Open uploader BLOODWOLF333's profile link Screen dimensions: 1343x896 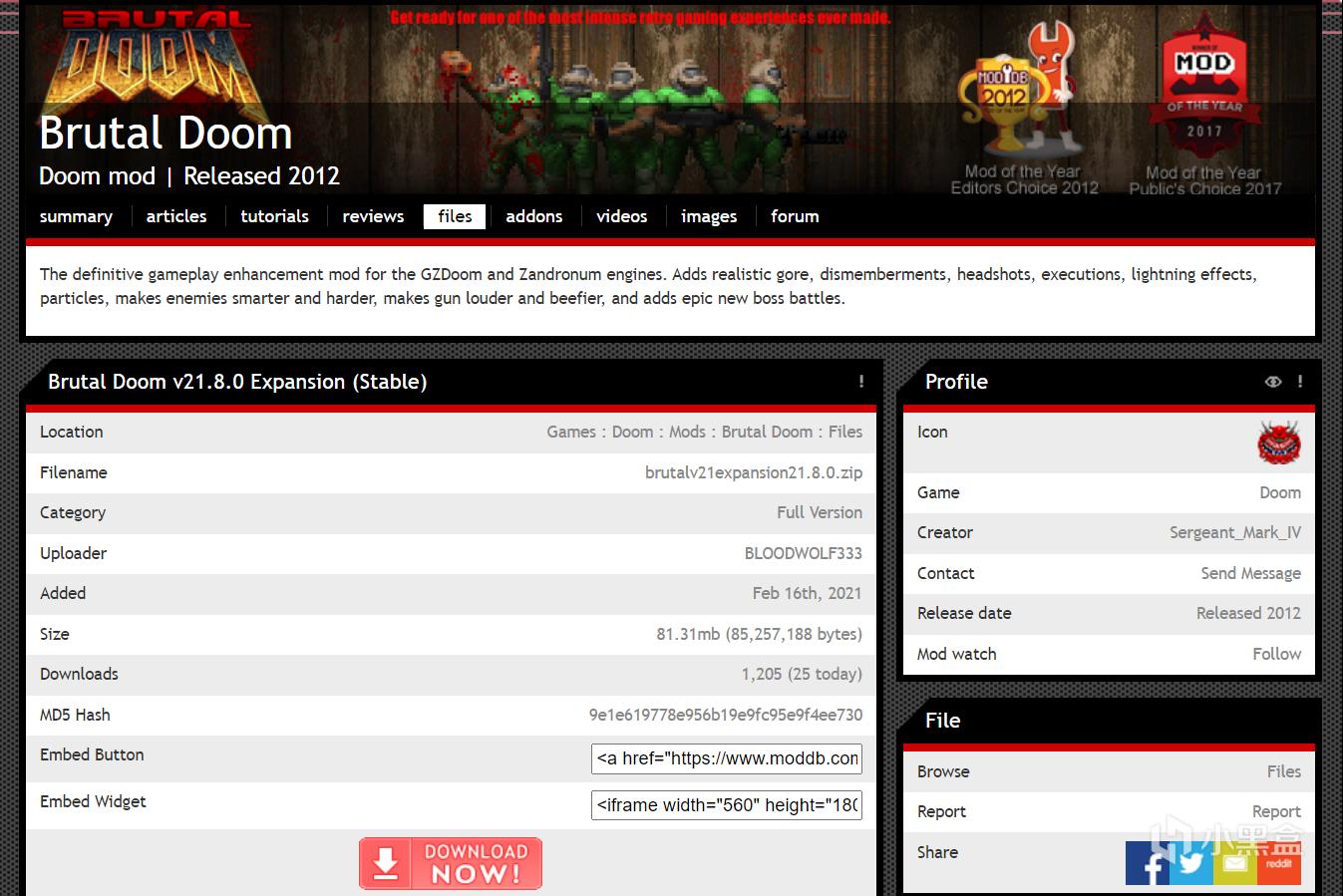803,553
